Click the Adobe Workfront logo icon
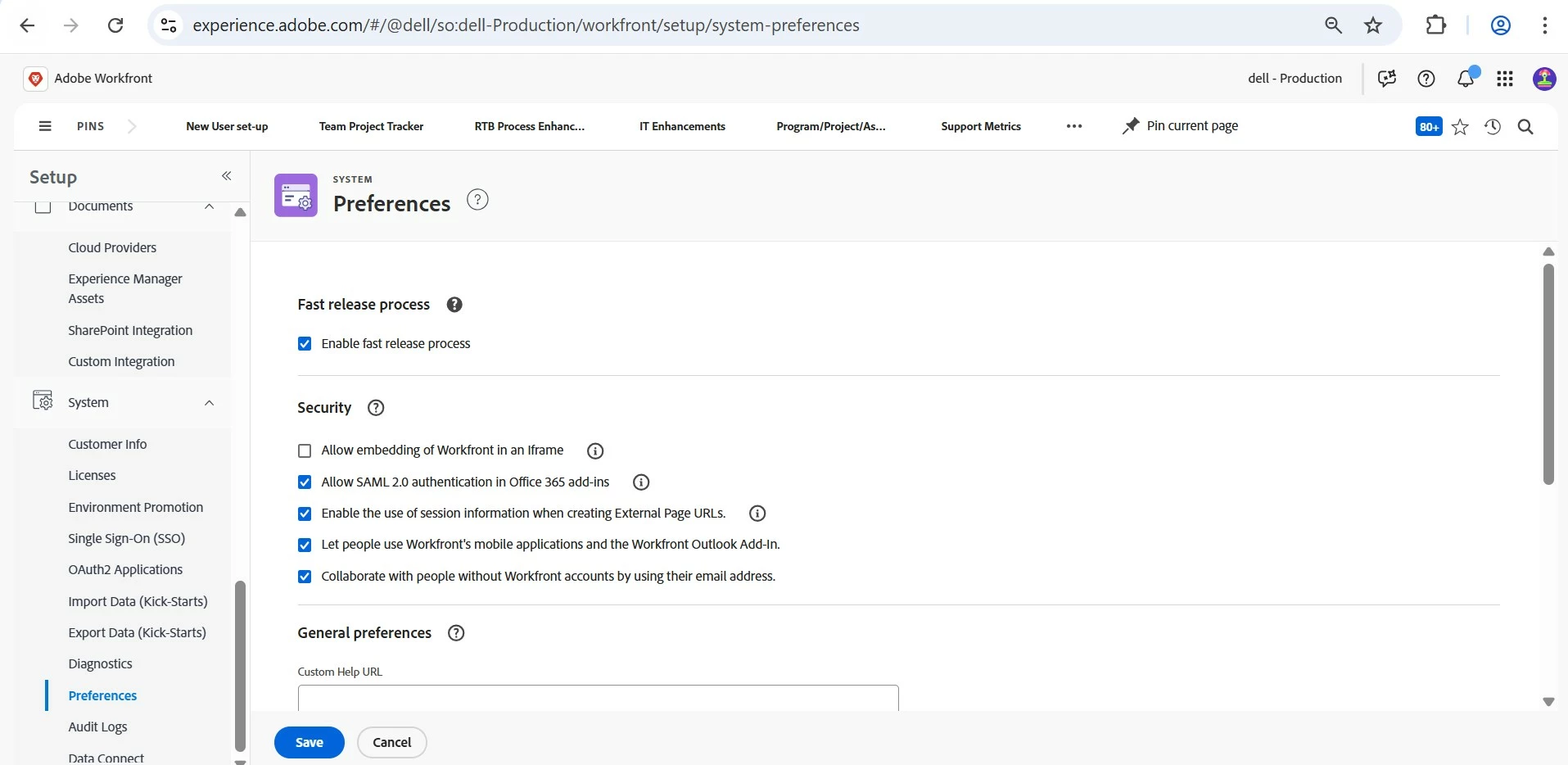1568x765 pixels. click(x=35, y=79)
